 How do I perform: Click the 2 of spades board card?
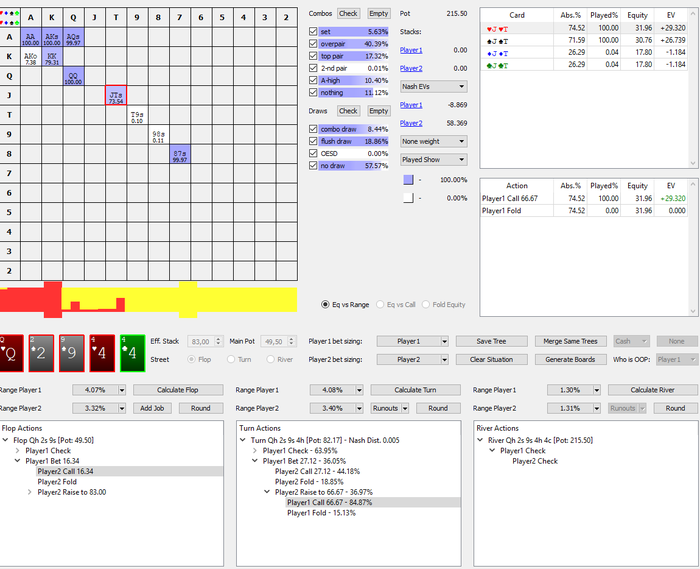tap(42, 353)
